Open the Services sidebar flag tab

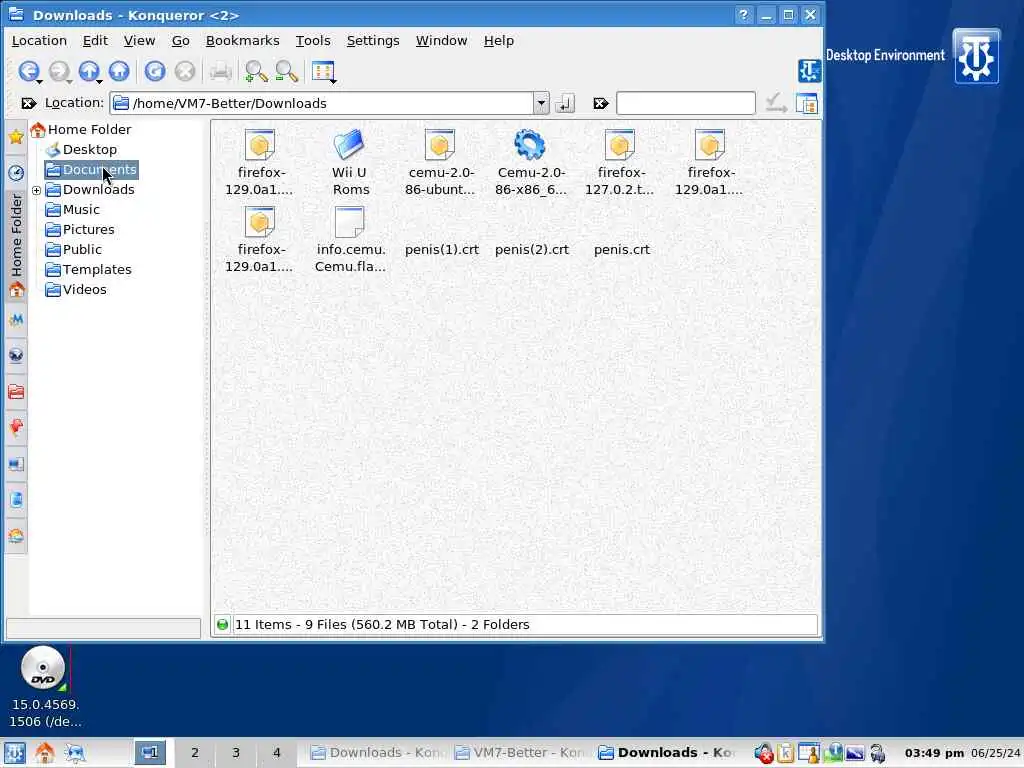pyautogui.click(x=16, y=428)
